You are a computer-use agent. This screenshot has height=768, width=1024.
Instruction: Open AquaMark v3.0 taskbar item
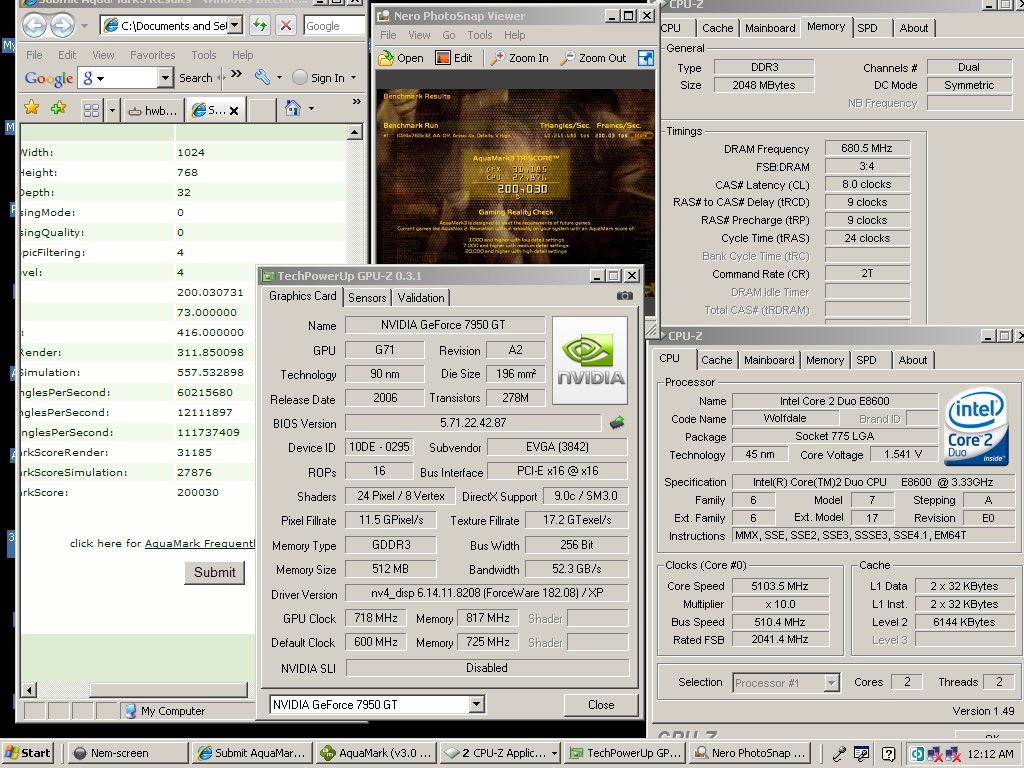coord(375,753)
